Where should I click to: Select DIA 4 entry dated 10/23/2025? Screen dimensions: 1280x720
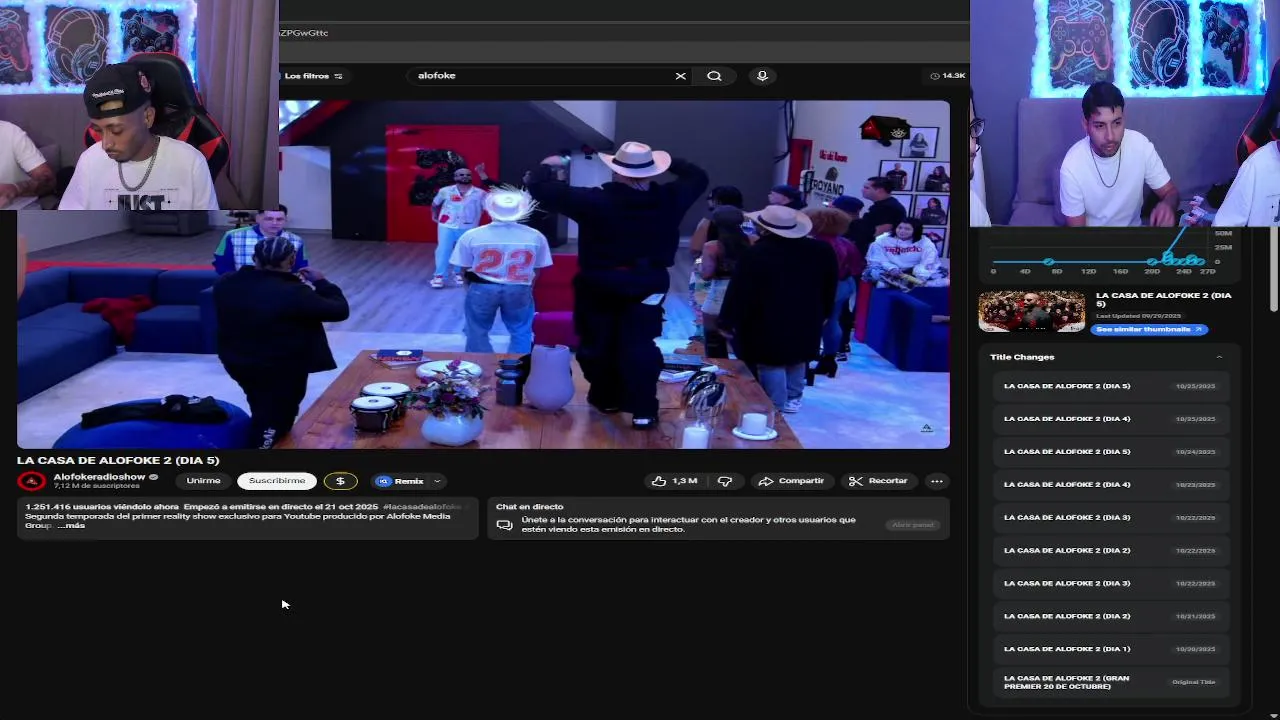point(1110,484)
